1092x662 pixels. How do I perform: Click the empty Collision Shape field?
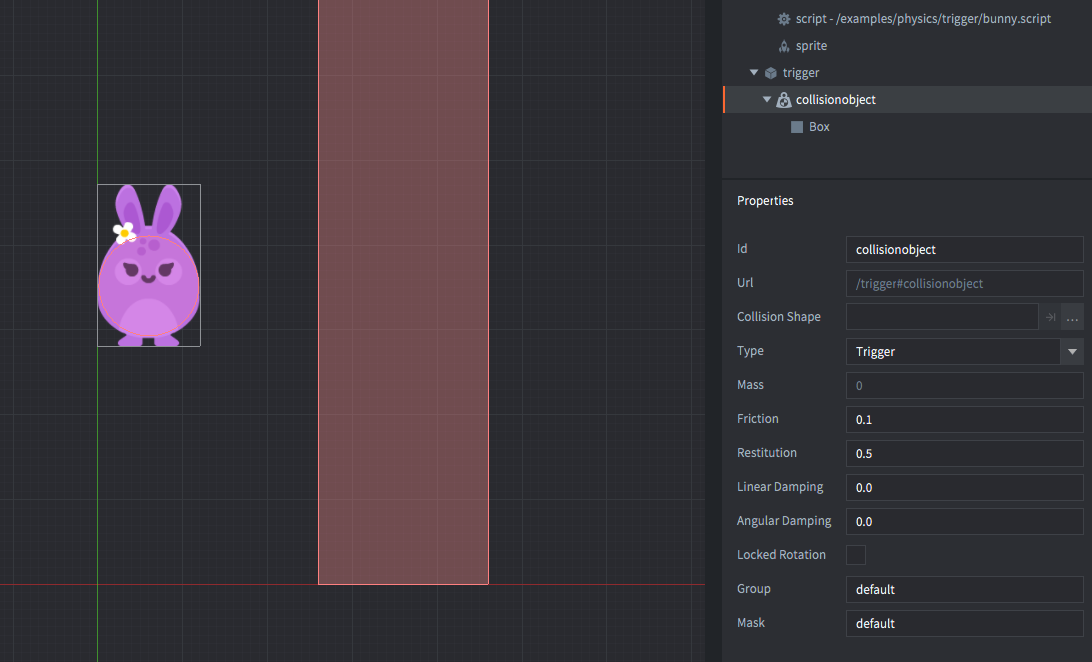pos(942,317)
